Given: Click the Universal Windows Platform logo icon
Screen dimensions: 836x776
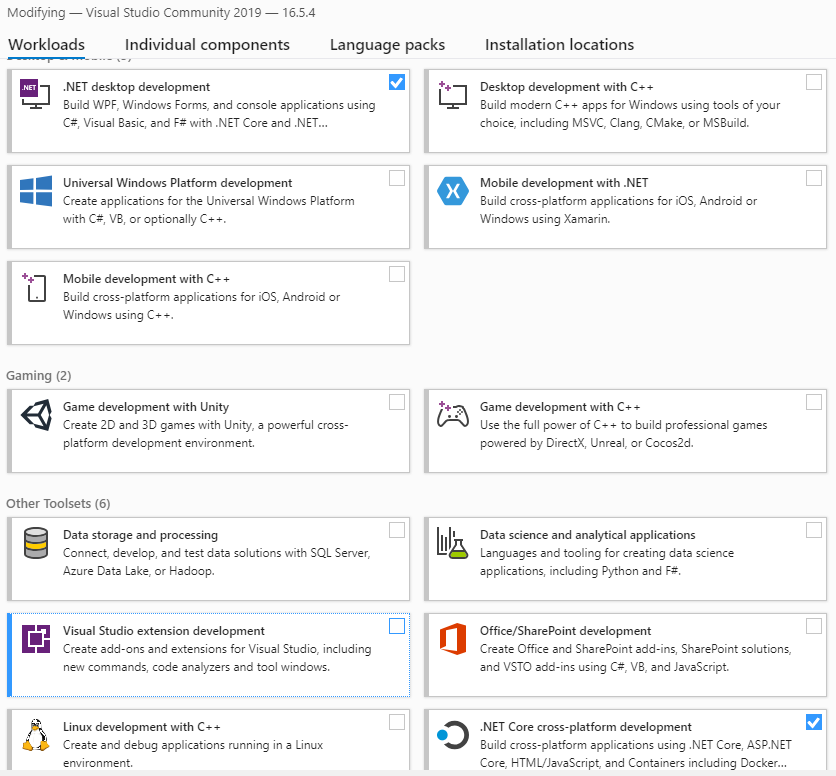Looking at the screenshot, I should coord(36,190).
